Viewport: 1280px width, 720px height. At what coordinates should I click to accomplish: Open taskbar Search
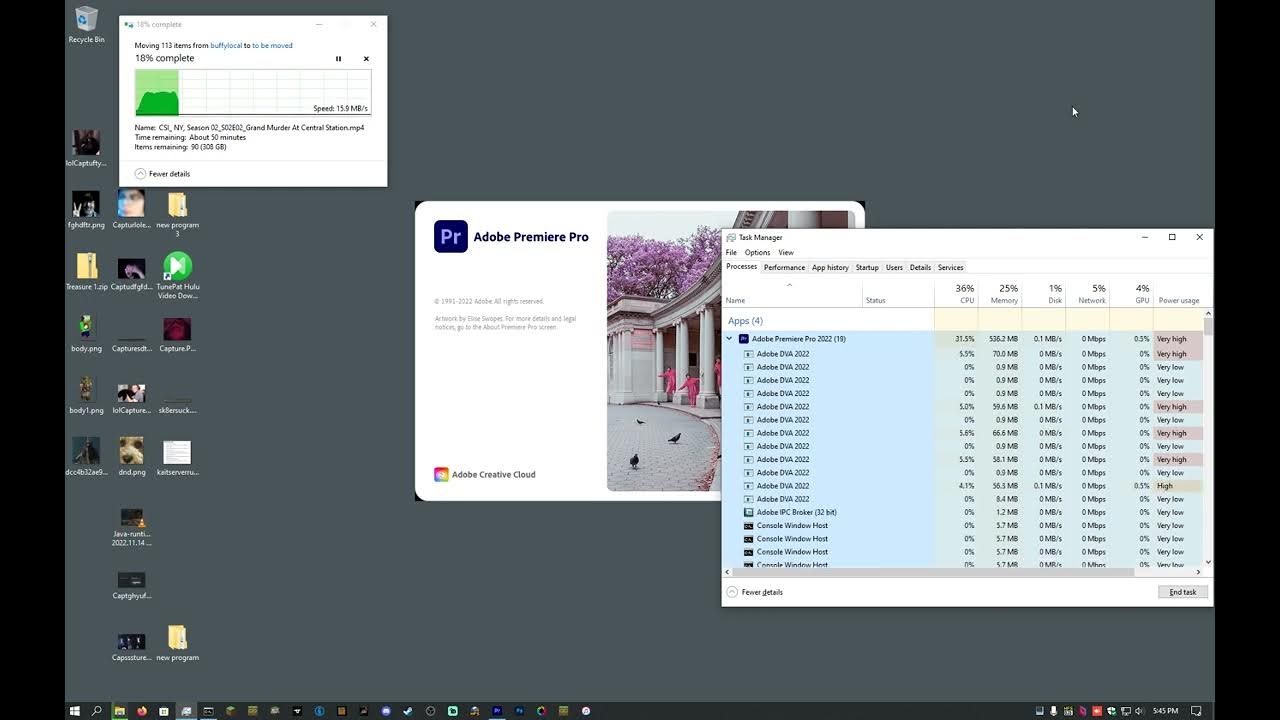click(x=96, y=711)
